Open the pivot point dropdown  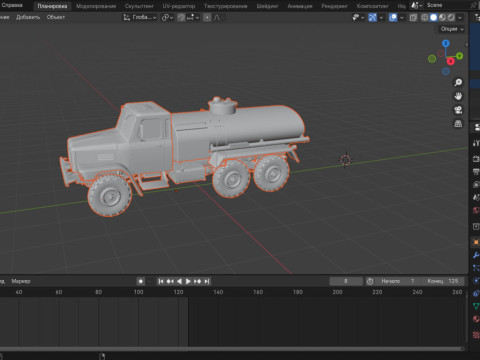(x=167, y=17)
